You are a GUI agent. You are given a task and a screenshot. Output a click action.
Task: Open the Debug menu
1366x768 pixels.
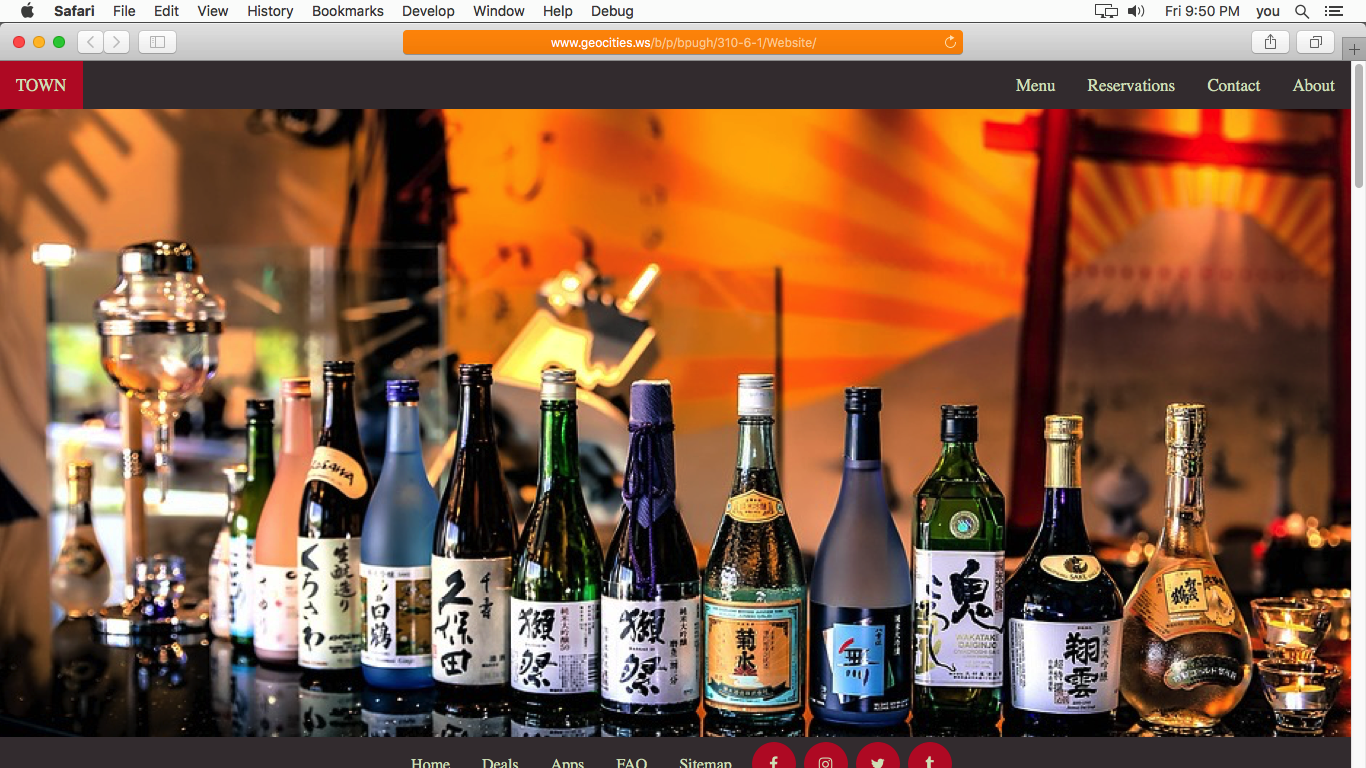pyautogui.click(x=612, y=11)
